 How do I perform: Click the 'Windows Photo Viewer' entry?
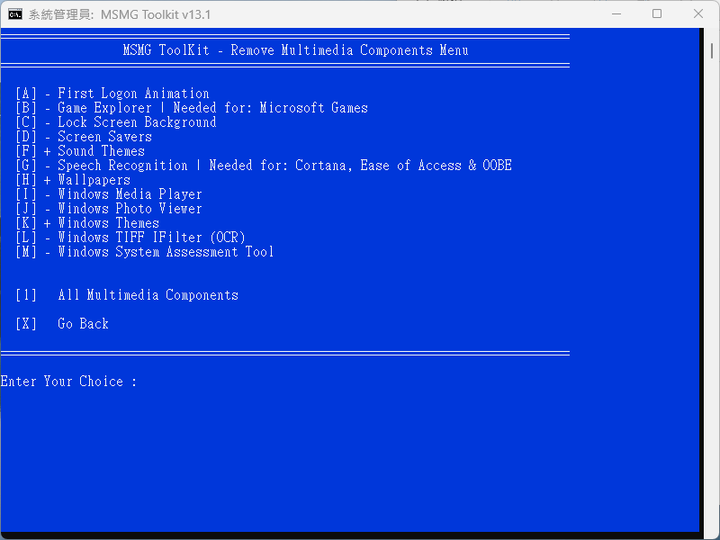pos(109,208)
